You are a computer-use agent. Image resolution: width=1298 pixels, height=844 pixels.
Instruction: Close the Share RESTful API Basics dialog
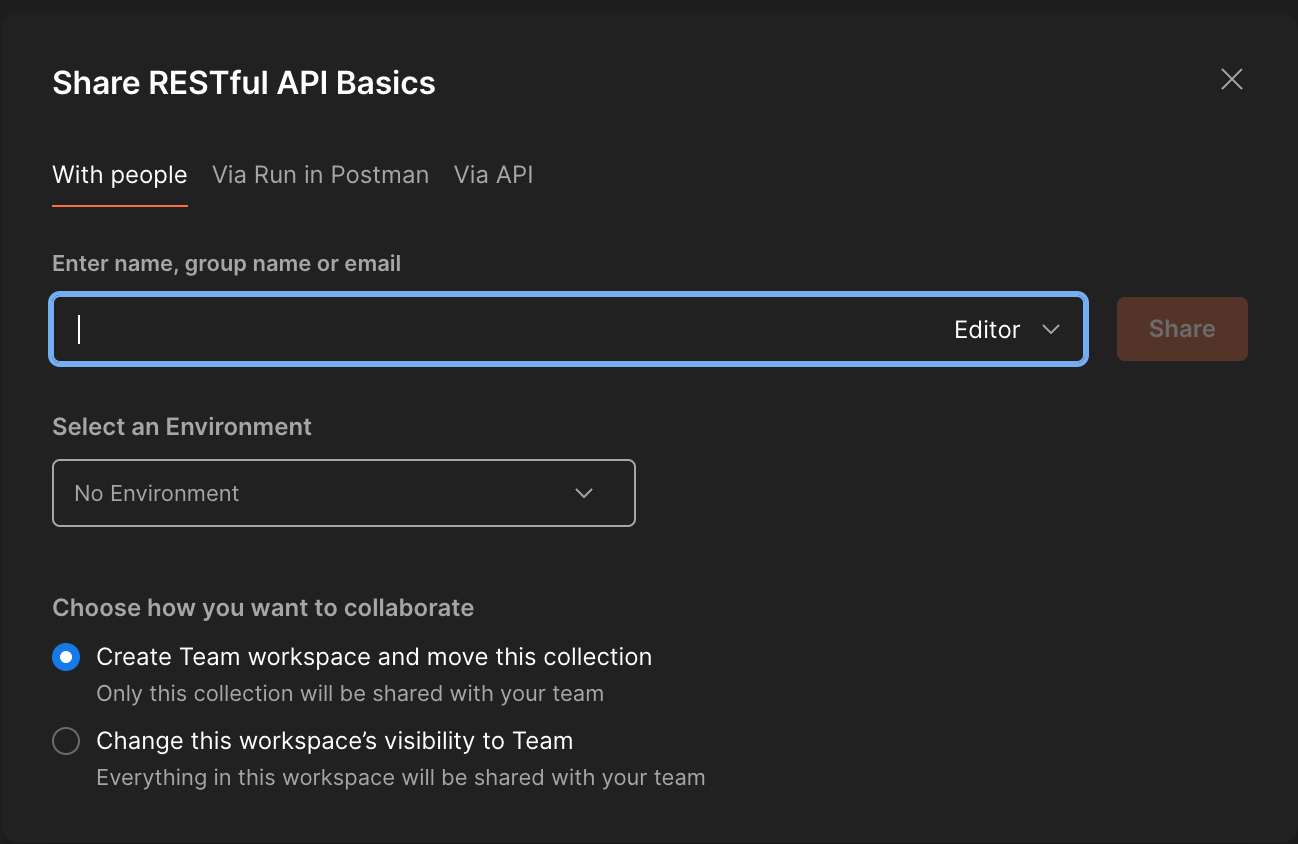[x=1231, y=80]
